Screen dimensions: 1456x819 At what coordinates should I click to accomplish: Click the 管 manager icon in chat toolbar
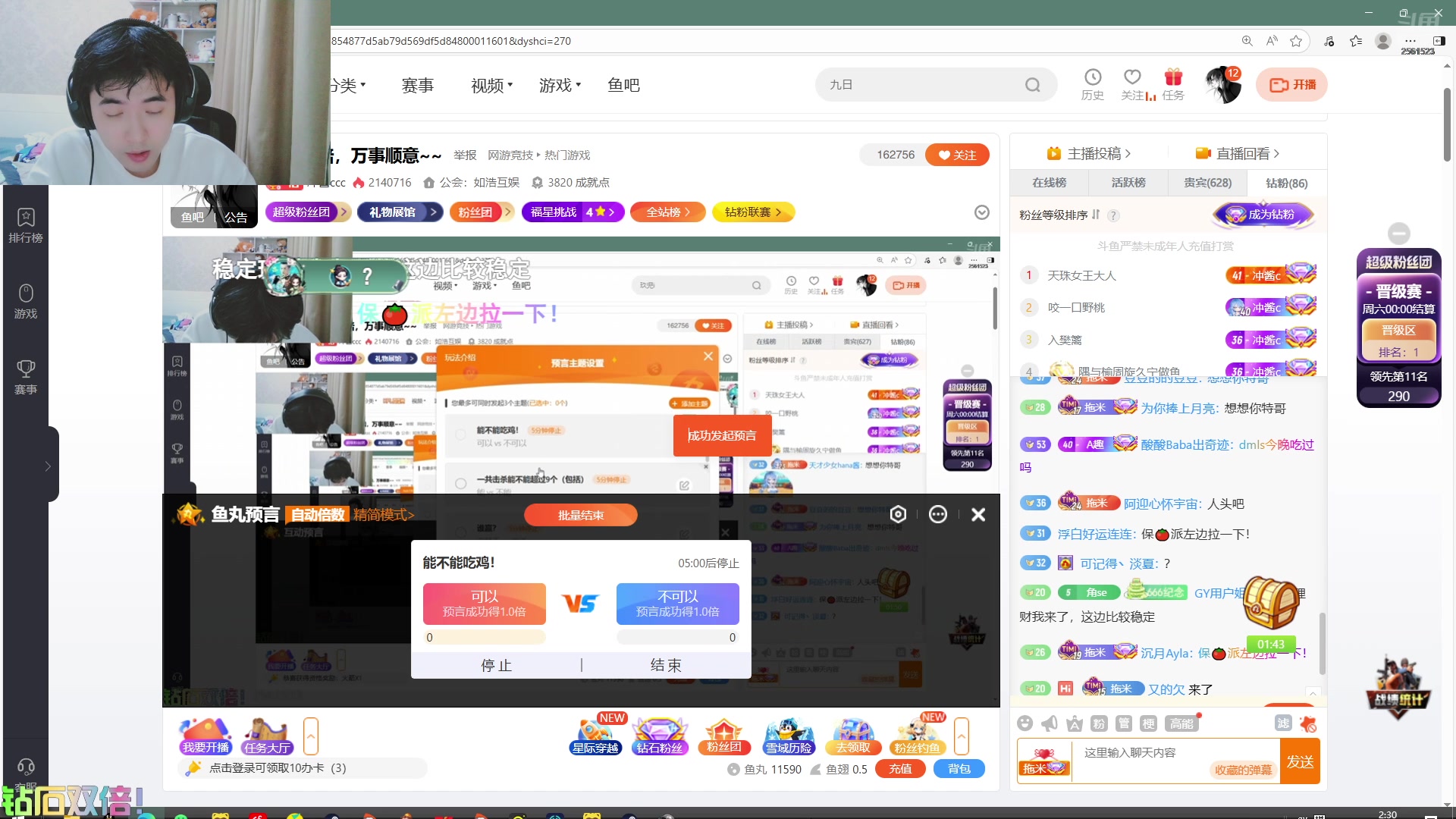click(x=1124, y=723)
